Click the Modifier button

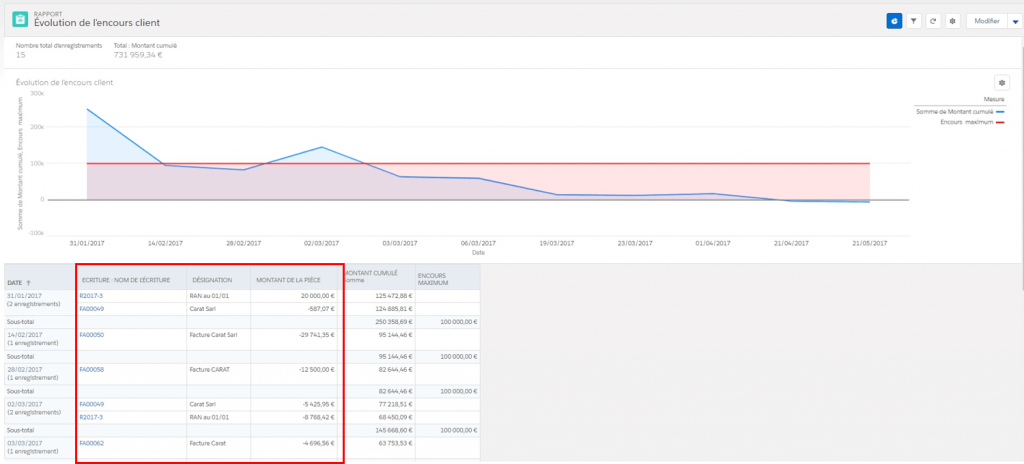(x=985, y=20)
